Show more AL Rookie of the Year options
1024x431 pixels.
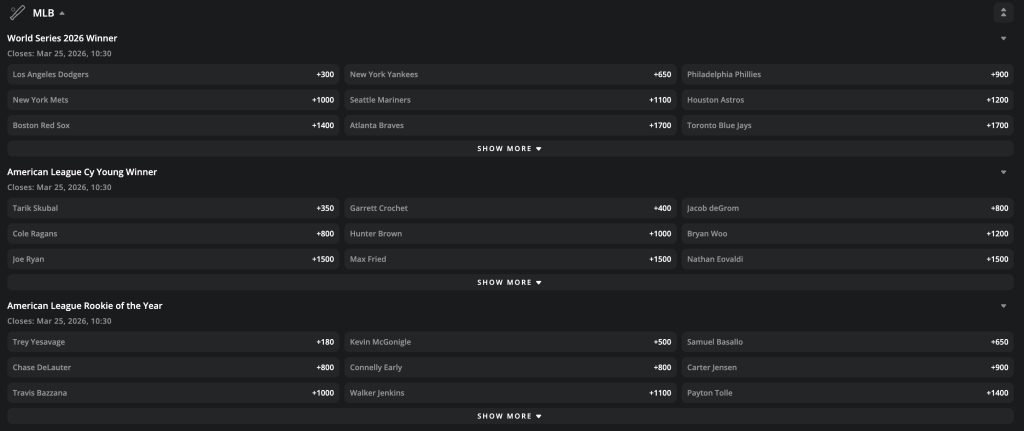(510, 417)
